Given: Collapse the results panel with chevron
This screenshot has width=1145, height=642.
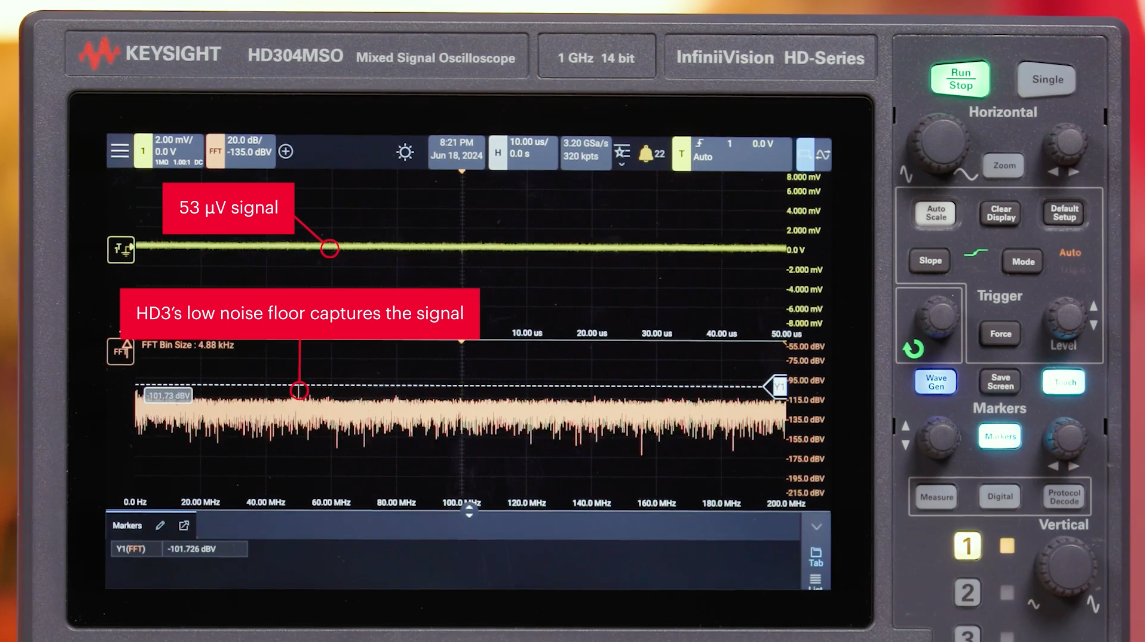Looking at the screenshot, I should coord(816,526).
